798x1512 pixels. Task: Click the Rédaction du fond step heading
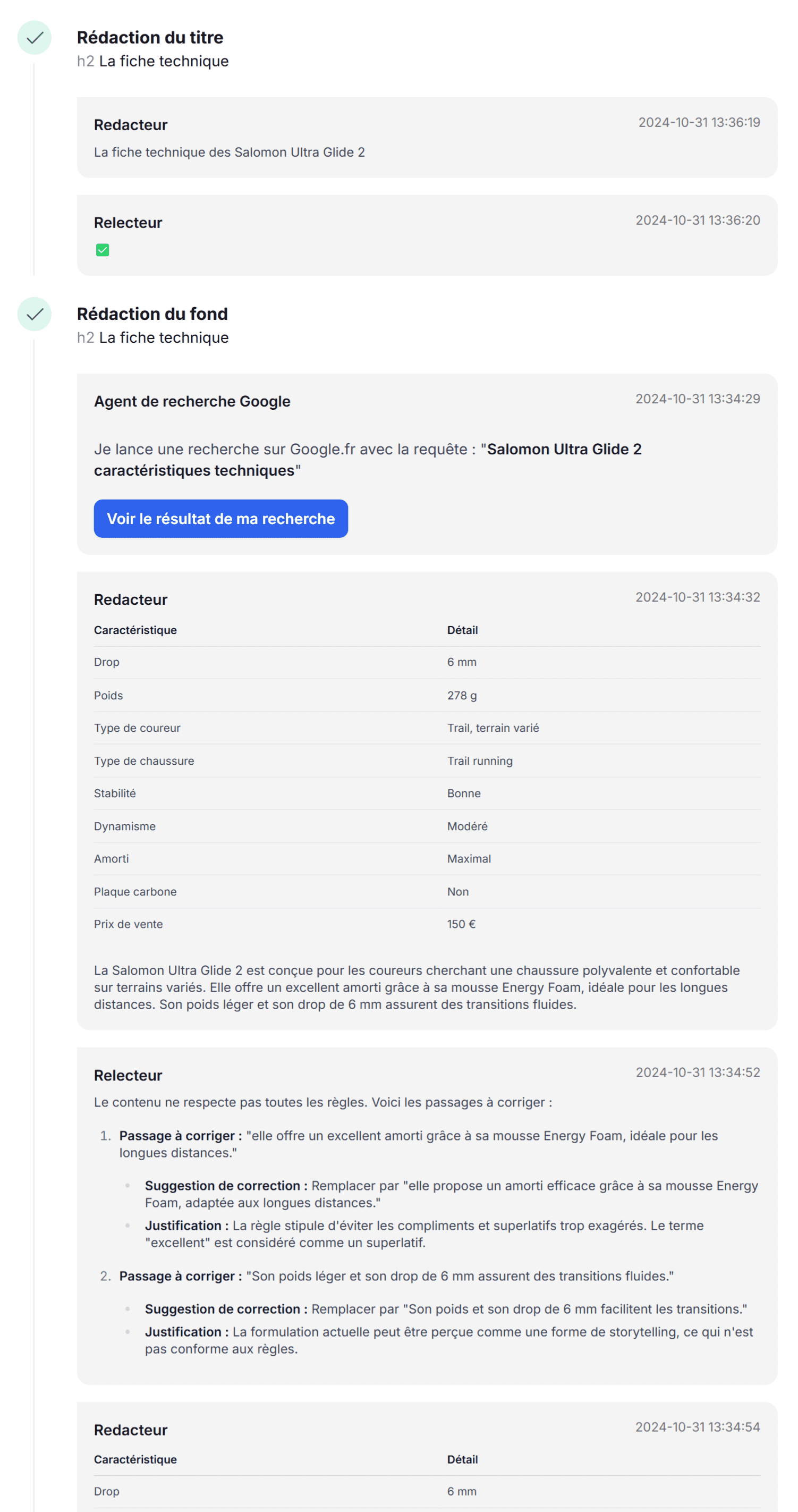[x=152, y=314]
